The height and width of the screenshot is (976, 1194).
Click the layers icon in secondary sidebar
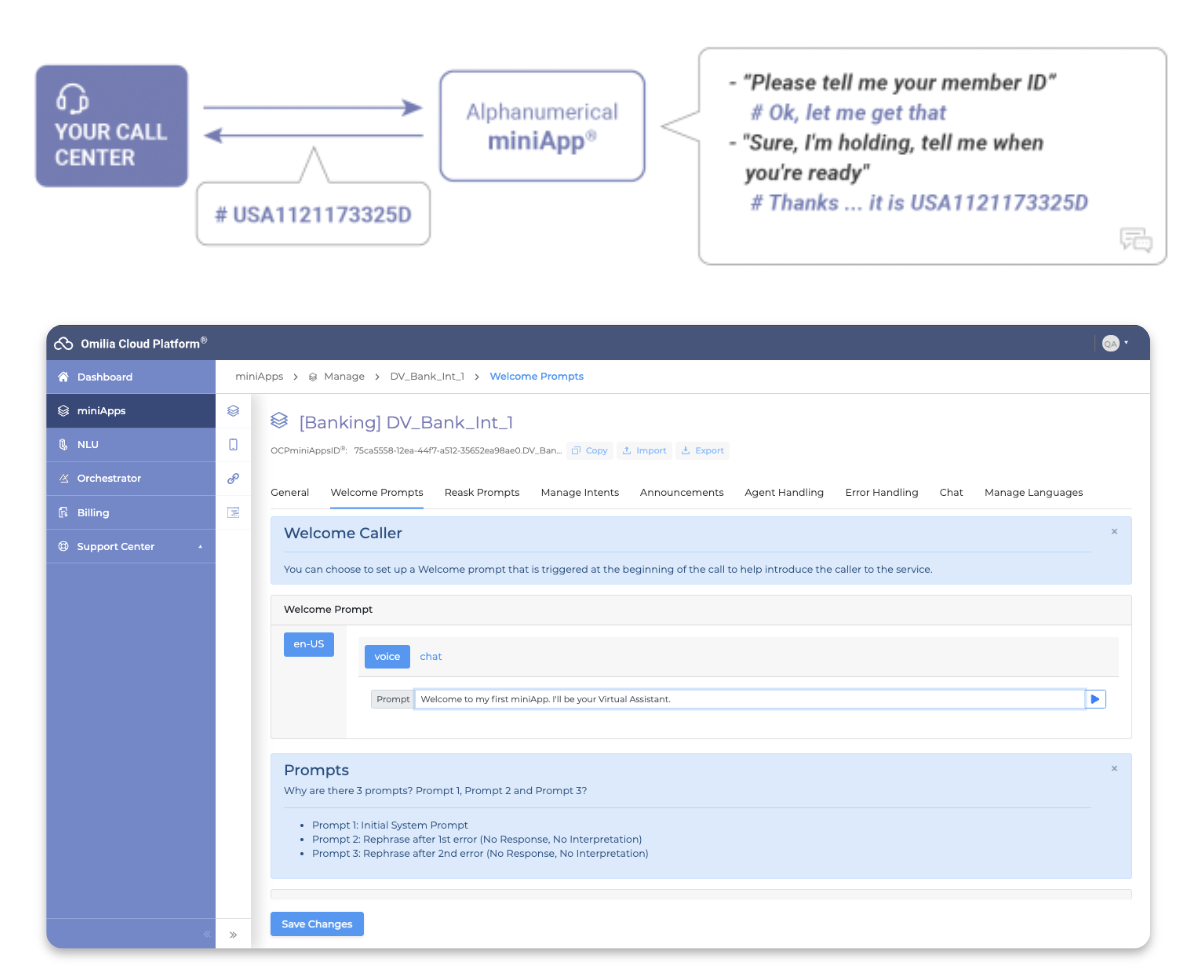pos(233,410)
